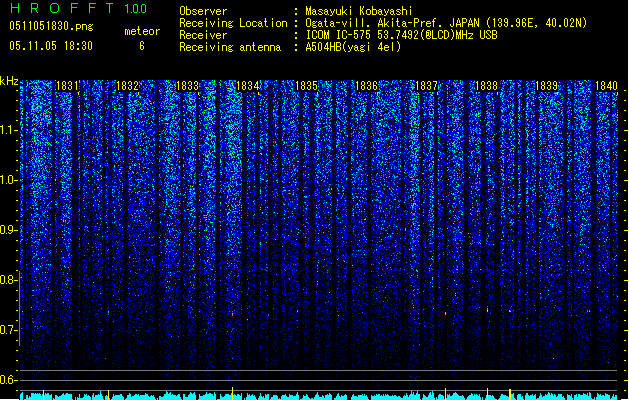Click A504HB(yagi 4el) antenna text
This screenshot has width=629, height=400.
(353, 47)
